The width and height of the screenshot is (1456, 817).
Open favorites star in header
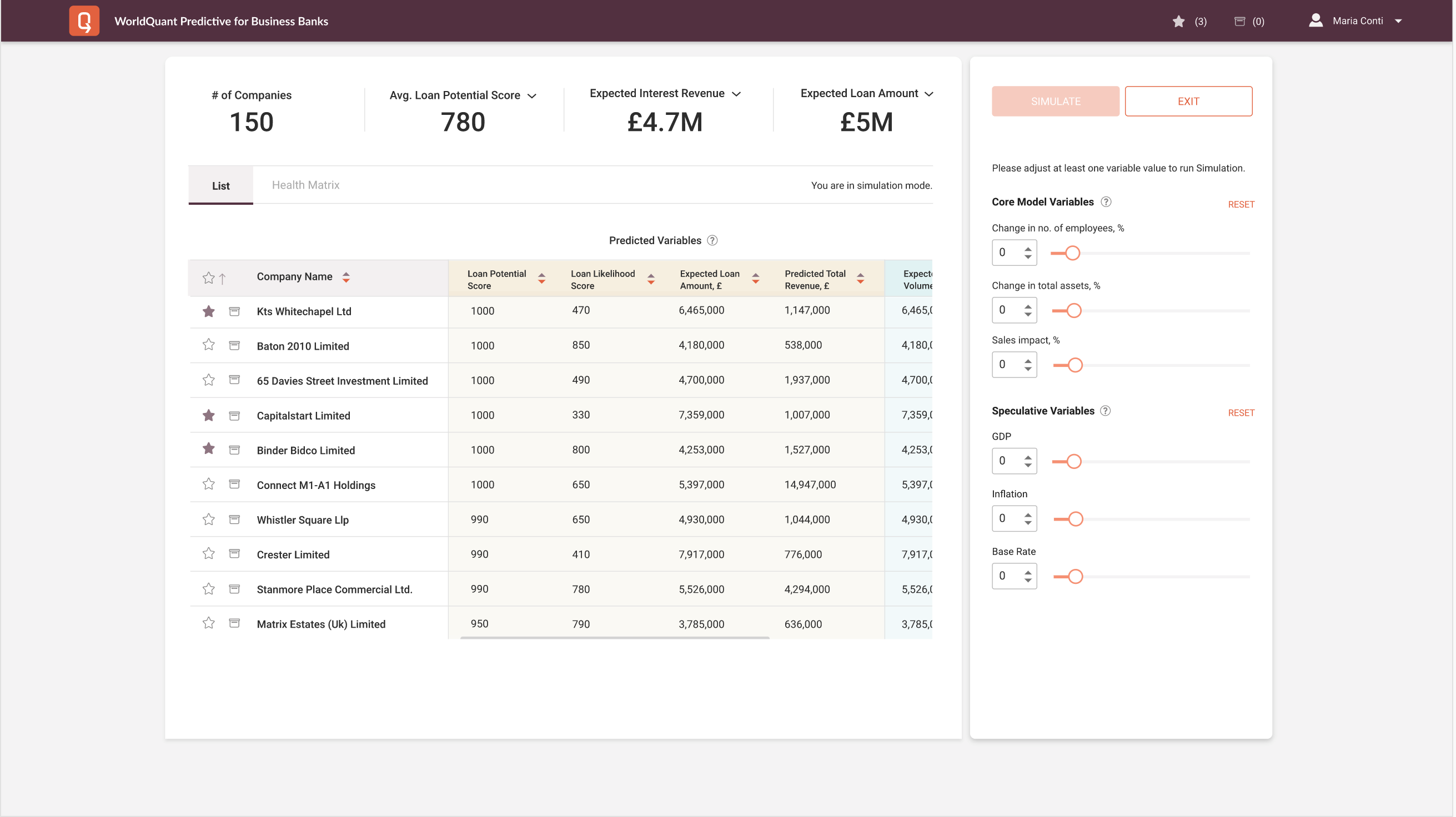click(1178, 22)
